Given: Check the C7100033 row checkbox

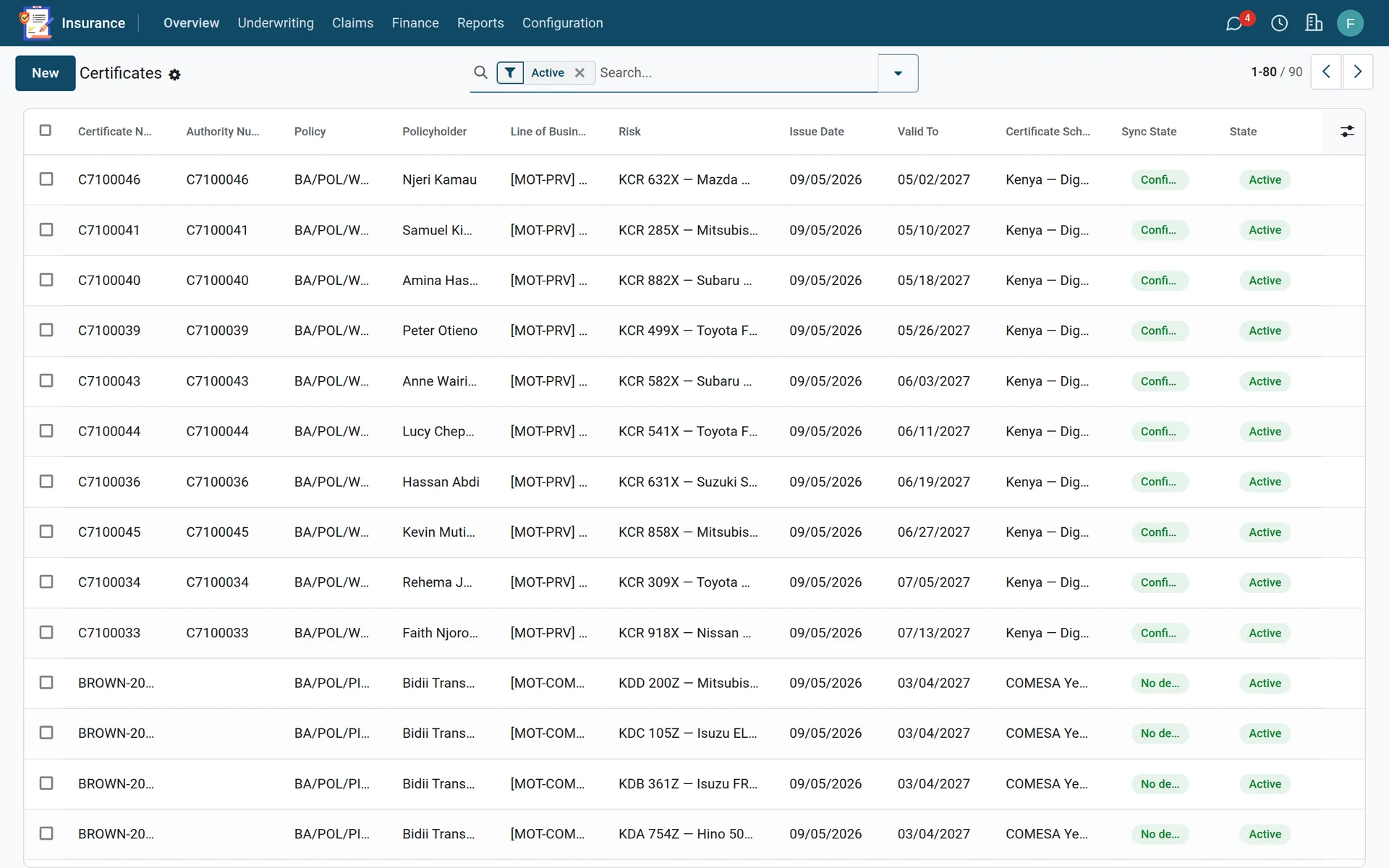Looking at the screenshot, I should coord(46,632).
